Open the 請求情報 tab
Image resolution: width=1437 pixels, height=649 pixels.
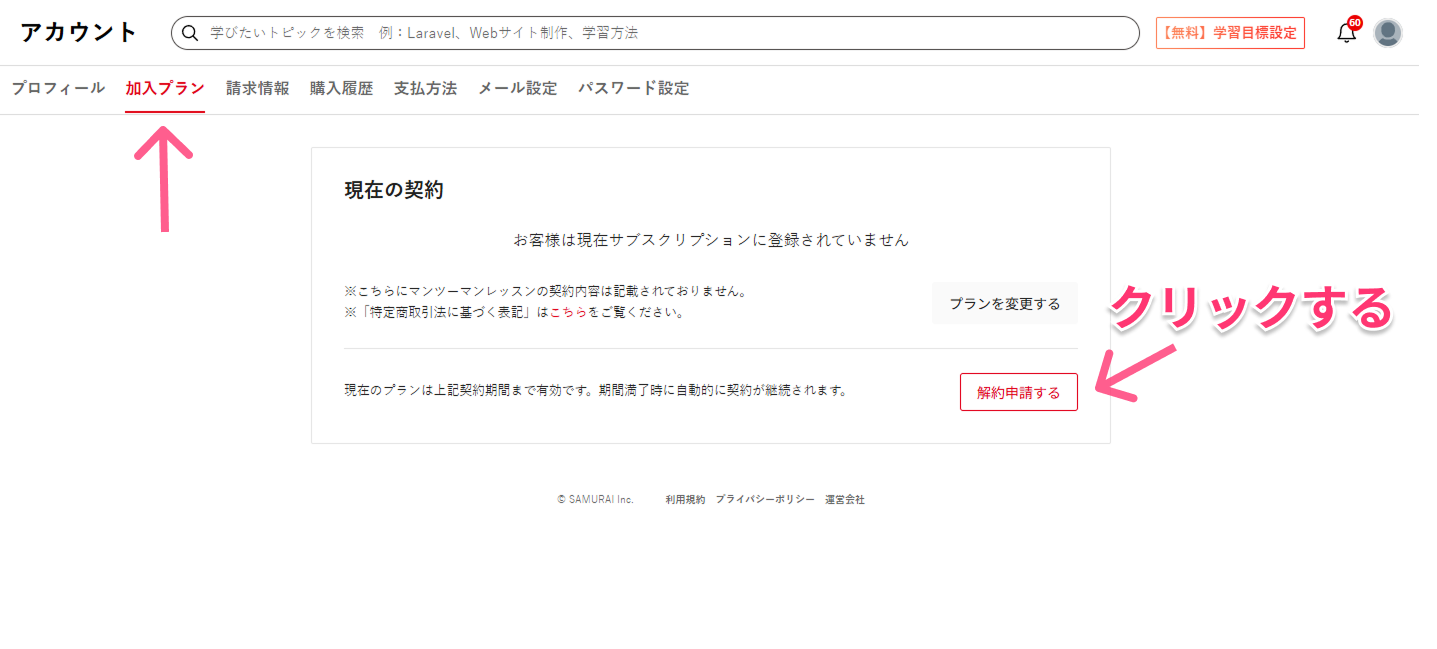click(257, 88)
